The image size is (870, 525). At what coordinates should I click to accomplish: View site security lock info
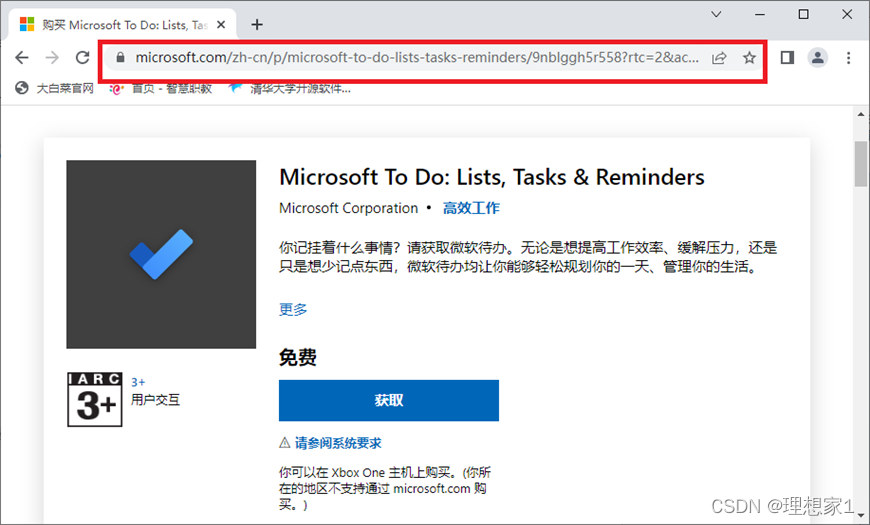click(x=120, y=57)
